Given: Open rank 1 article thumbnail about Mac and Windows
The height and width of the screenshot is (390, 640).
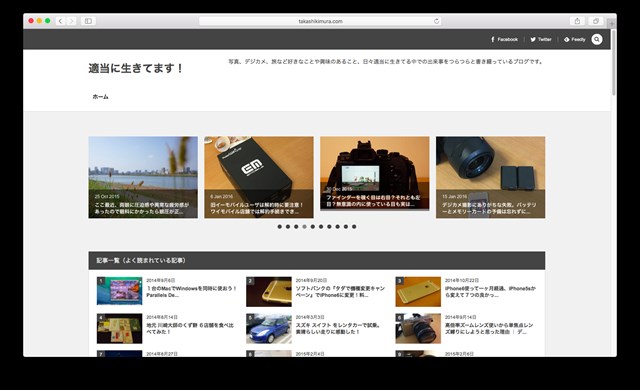Looking at the screenshot, I should click(x=119, y=291).
